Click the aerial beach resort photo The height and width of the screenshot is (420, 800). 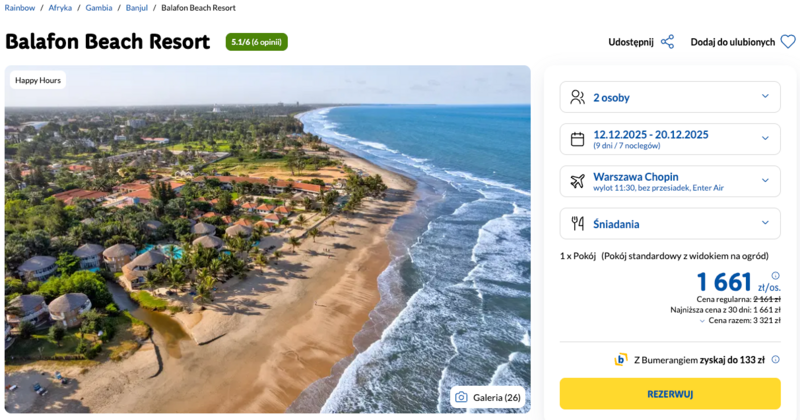click(267, 240)
